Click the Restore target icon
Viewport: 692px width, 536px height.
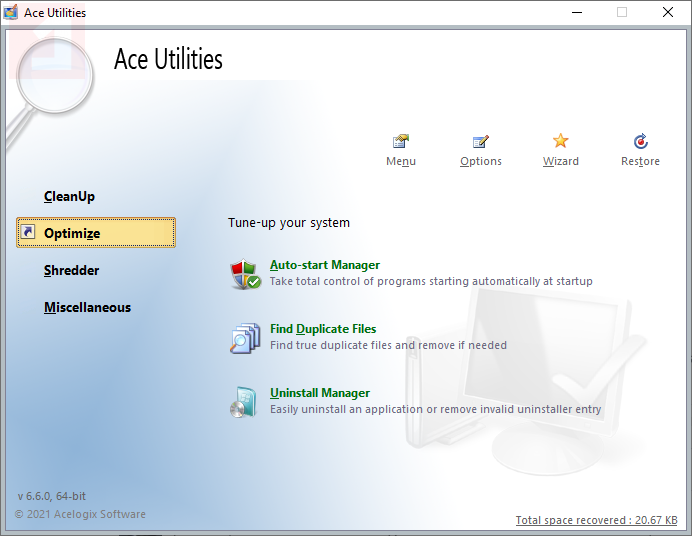[640, 141]
